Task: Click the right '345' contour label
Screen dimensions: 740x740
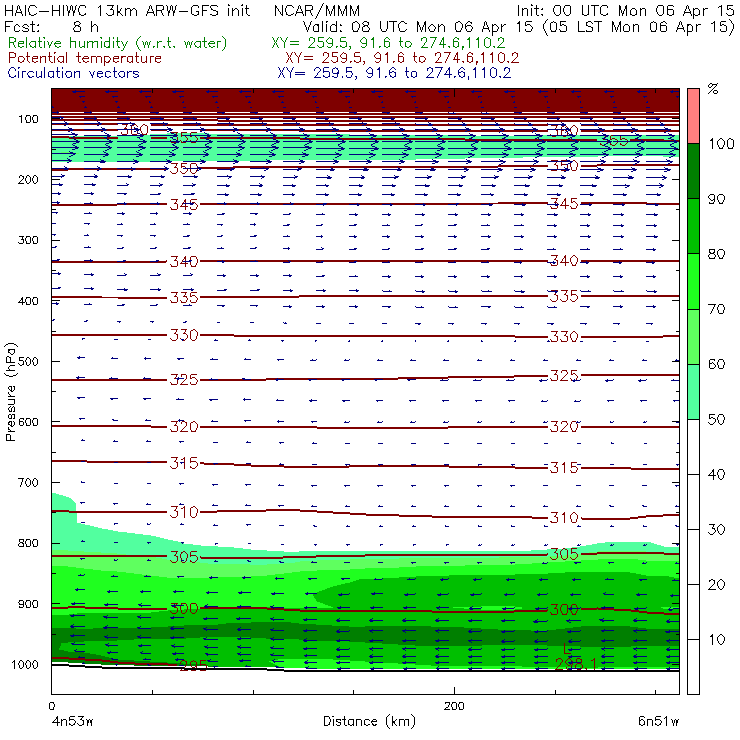Action: click(564, 203)
